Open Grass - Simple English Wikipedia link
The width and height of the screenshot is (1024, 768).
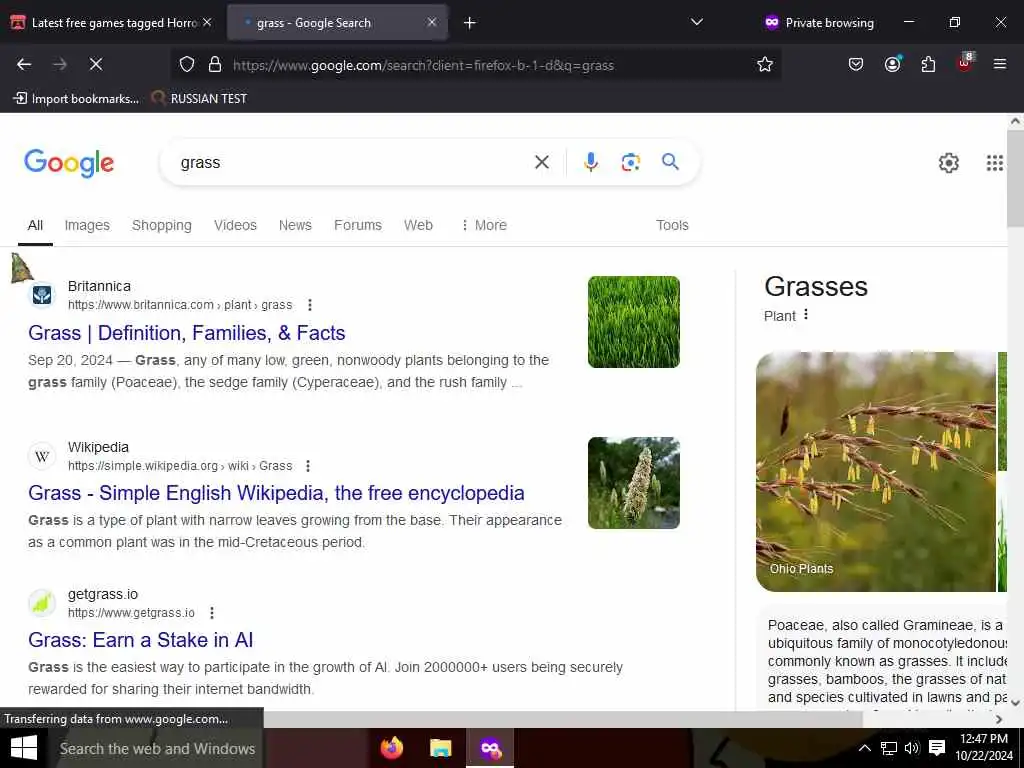pos(276,493)
